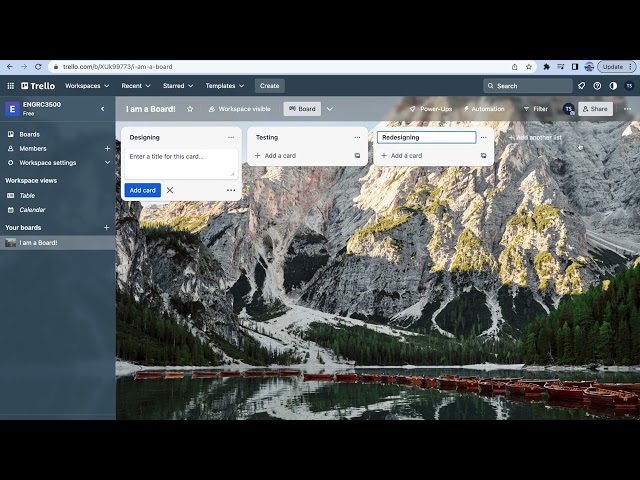
Task: Open the Extensions puzzle icon
Action: coord(546,67)
